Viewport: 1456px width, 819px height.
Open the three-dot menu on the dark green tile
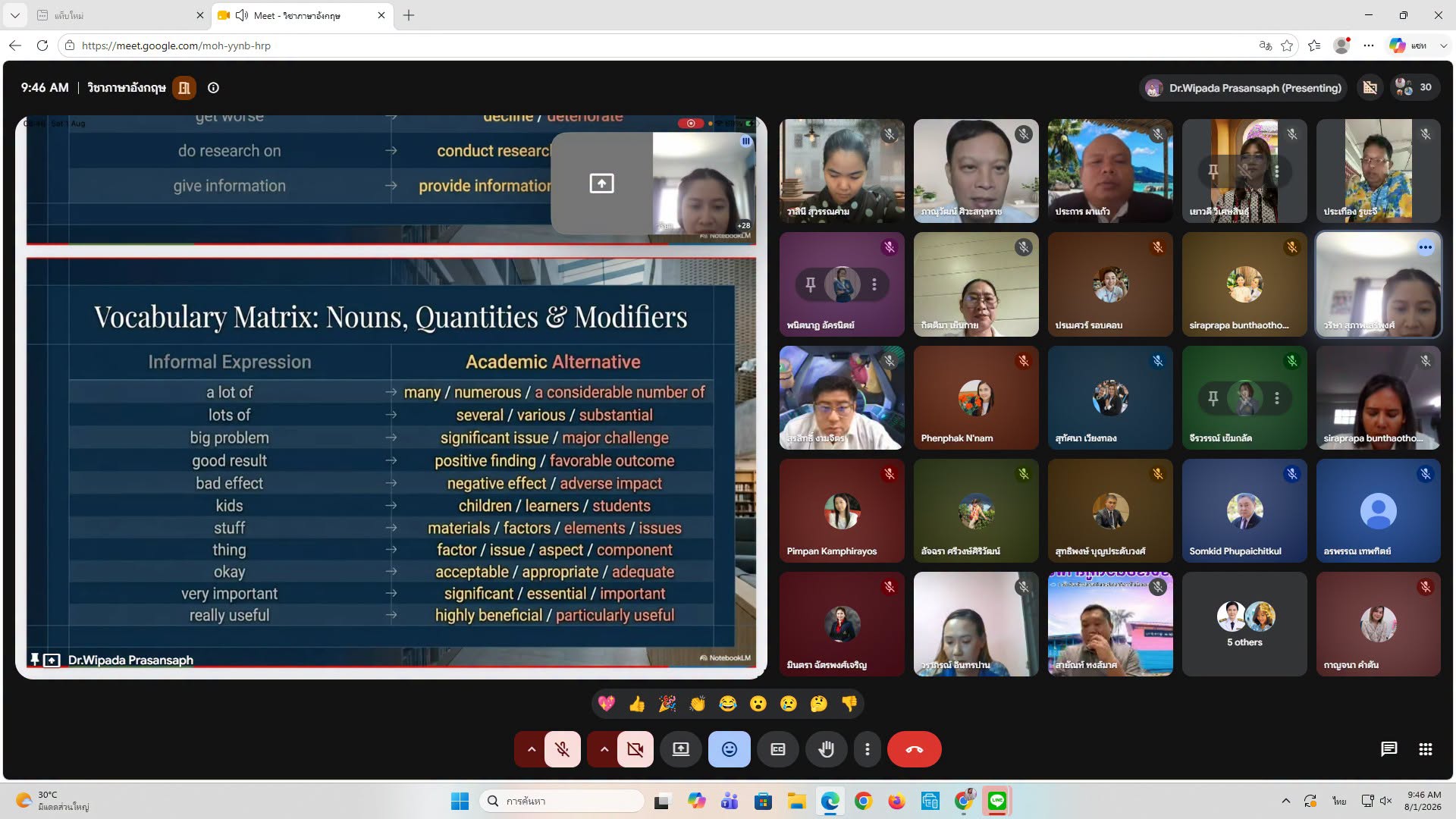(x=1277, y=398)
